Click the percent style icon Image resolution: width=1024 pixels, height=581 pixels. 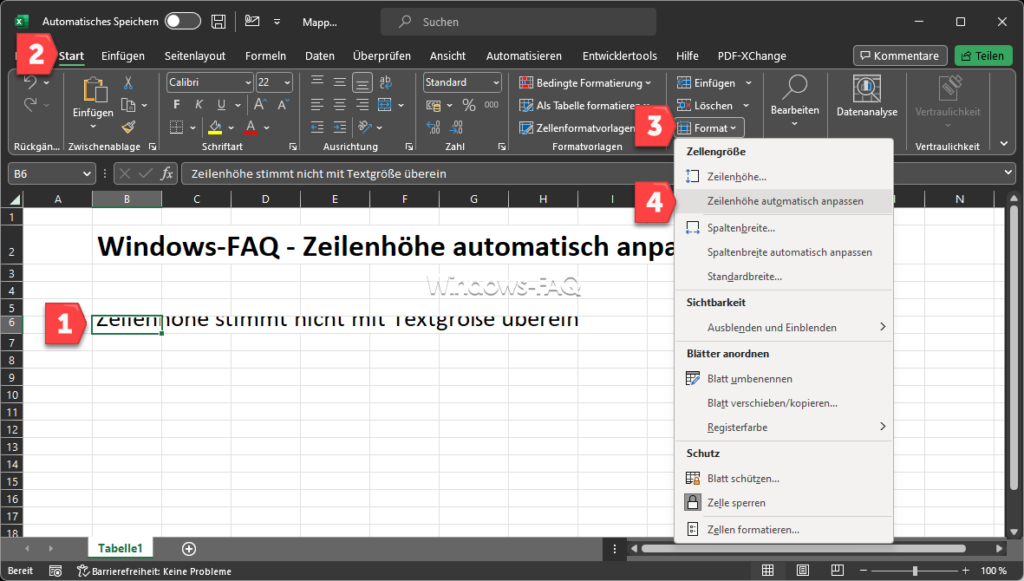[469, 104]
